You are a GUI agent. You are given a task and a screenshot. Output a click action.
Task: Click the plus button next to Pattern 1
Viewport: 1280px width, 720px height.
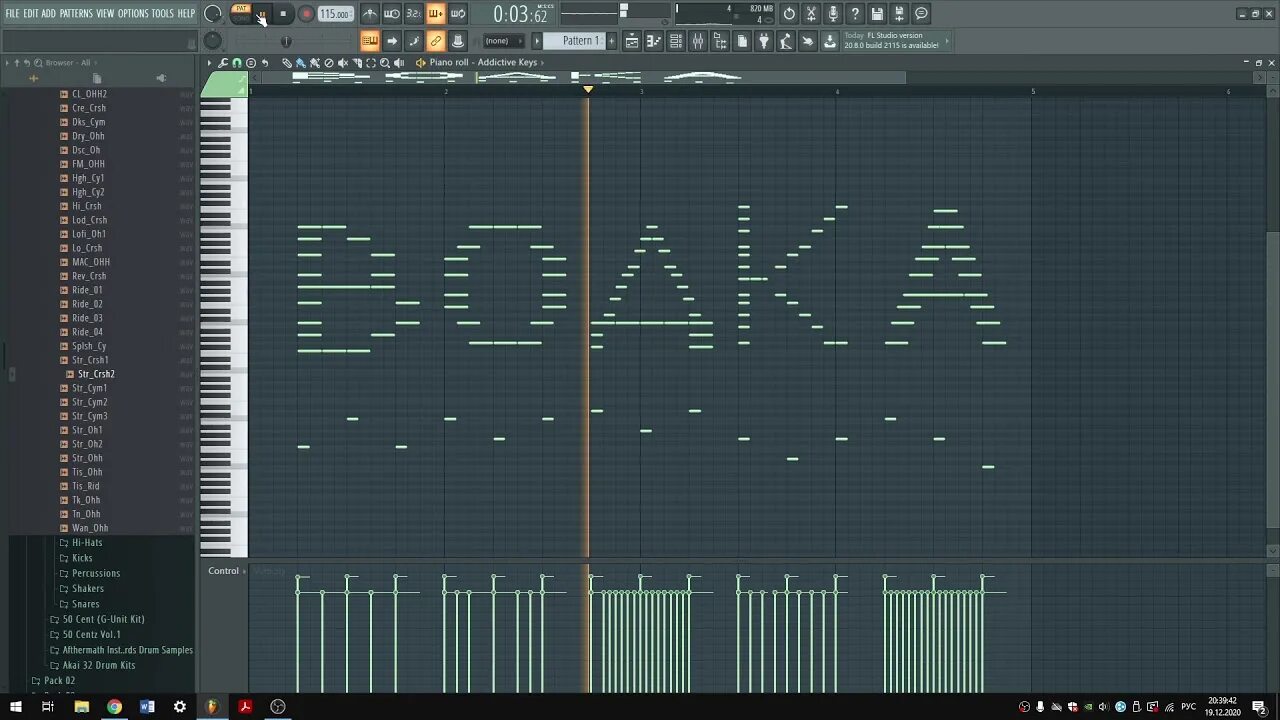(x=611, y=41)
